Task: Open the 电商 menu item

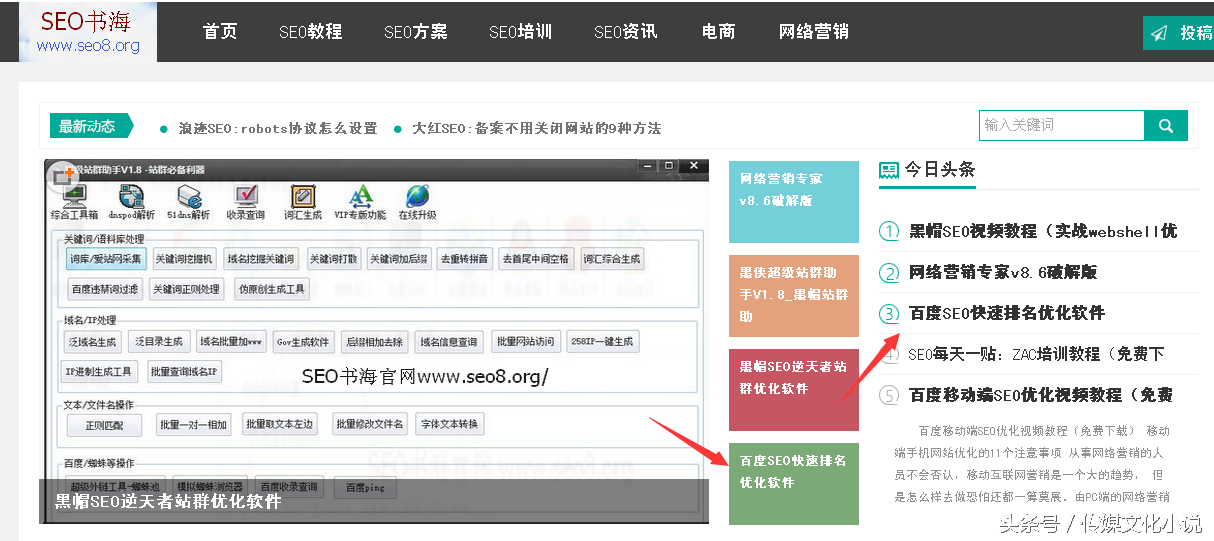Action: click(x=718, y=31)
